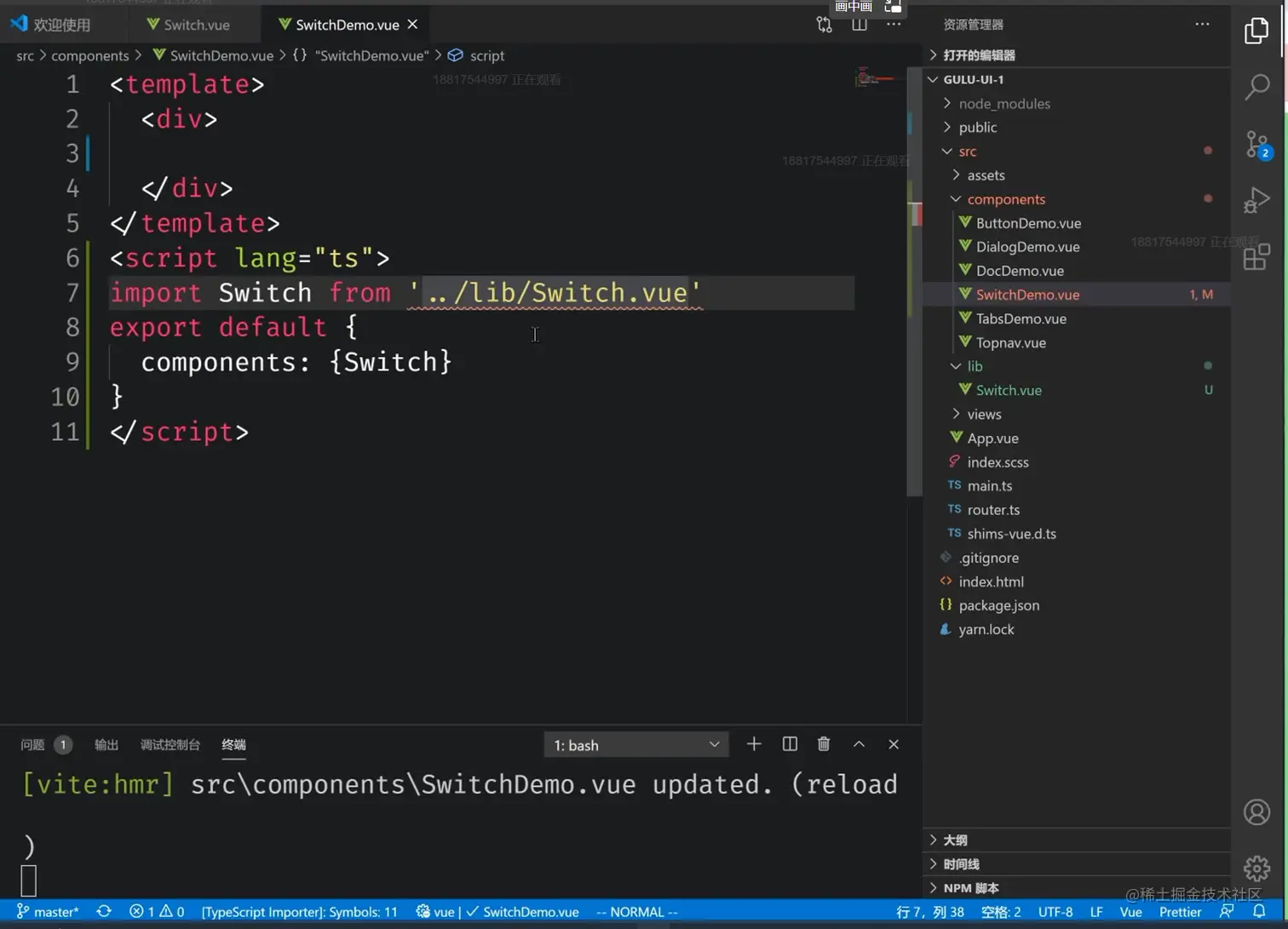Image resolution: width=1288 pixels, height=929 pixels.
Task: Expand the views folder
Action: pos(984,415)
